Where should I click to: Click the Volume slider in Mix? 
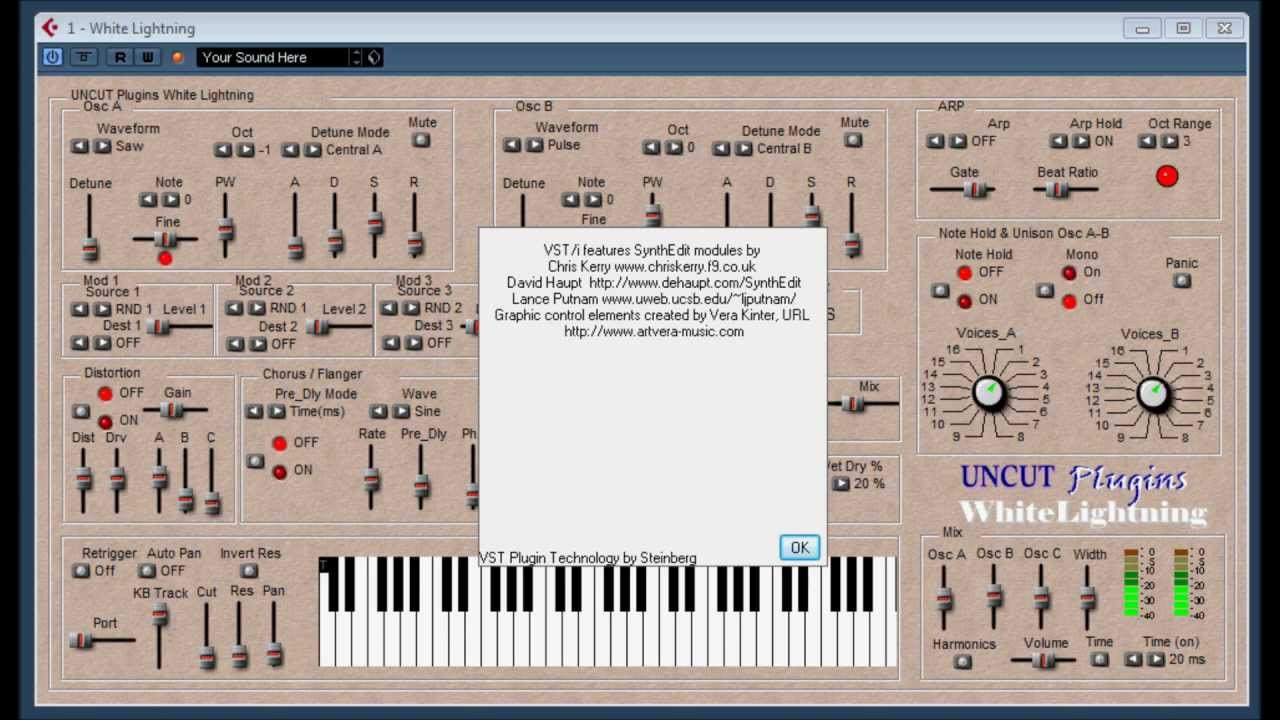(1043, 660)
